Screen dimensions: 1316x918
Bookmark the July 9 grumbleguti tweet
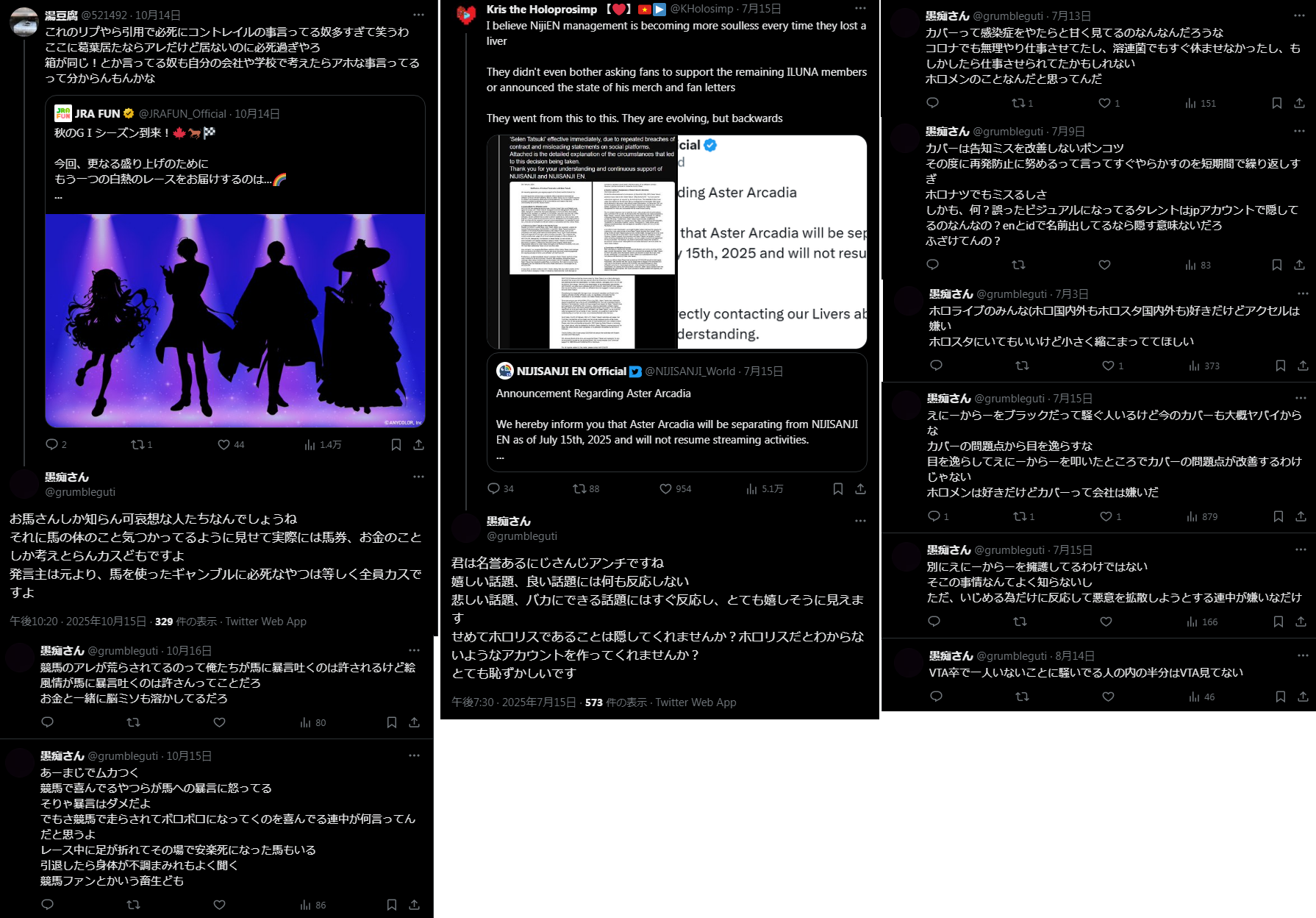click(x=1276, y=265)
